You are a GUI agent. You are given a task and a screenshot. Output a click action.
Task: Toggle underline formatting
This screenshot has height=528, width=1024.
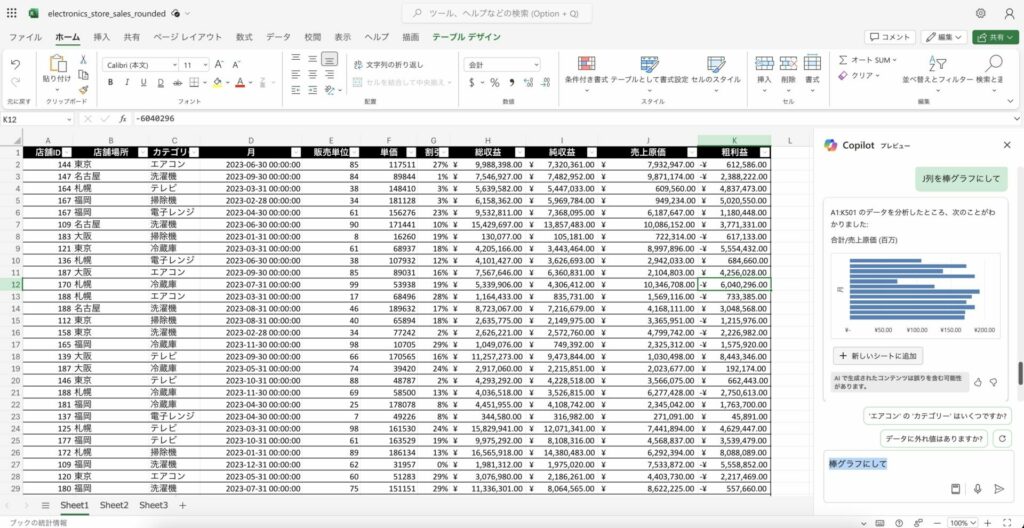pyautogui.click(x=143, y=82)
